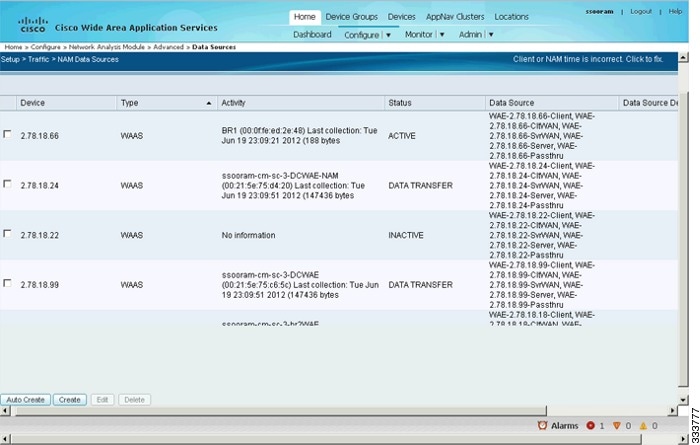Image resolution: width=700 pixels, height=445 pixels.
Task: Sort by the Status column header
Action: (x=435, y=103)
